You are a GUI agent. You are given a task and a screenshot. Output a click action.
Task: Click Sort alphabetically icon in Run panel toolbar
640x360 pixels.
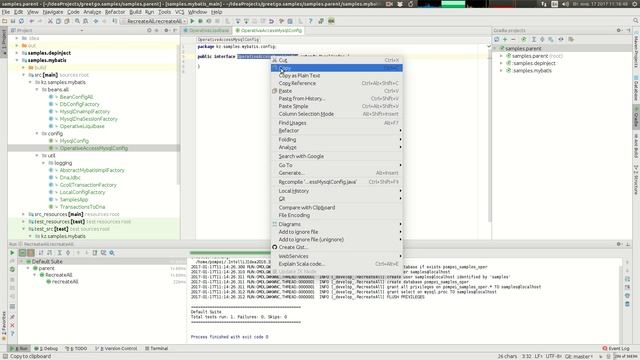(41, 253)
